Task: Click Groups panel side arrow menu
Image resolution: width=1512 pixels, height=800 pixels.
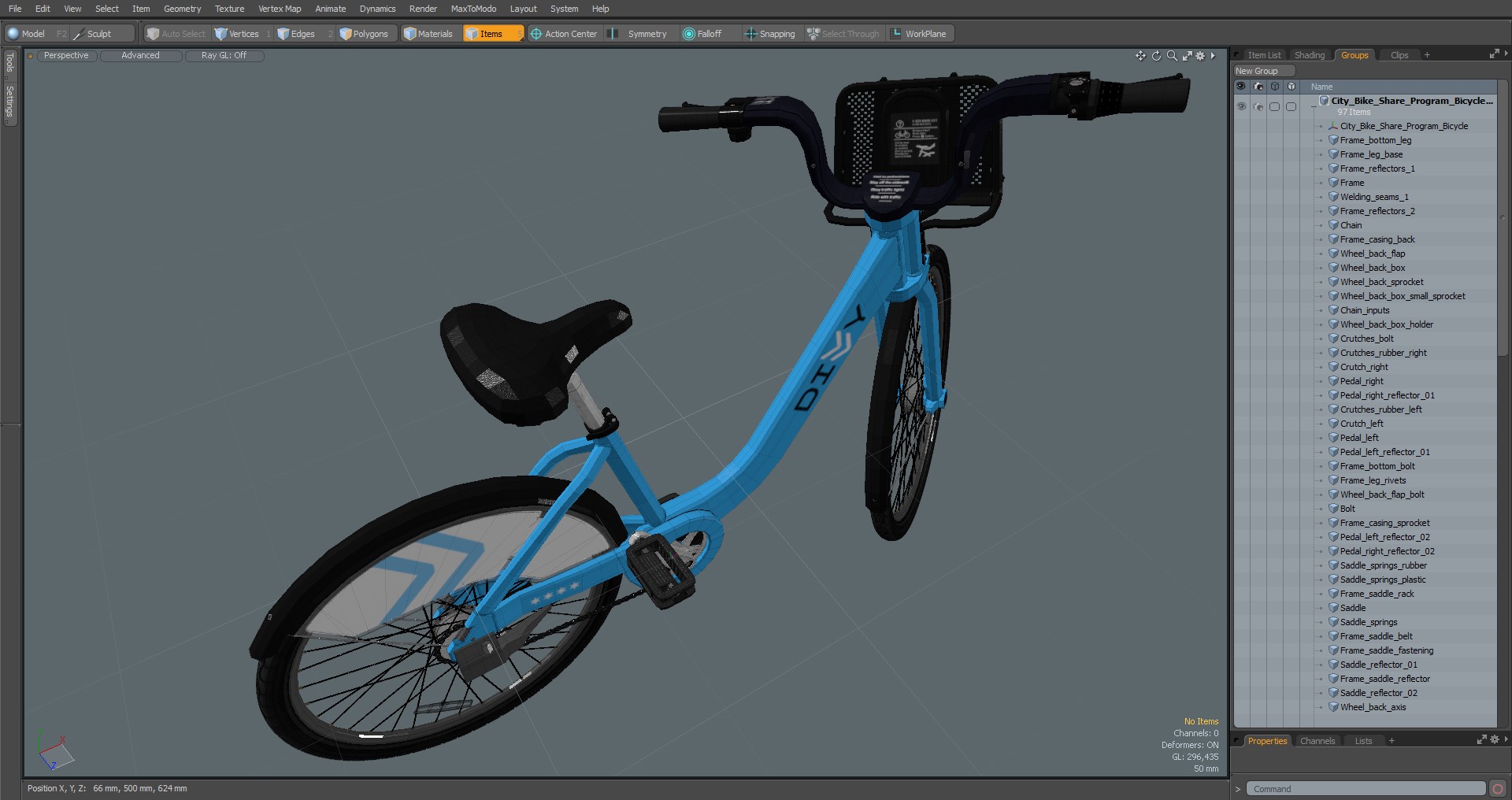Action: 1506,54
